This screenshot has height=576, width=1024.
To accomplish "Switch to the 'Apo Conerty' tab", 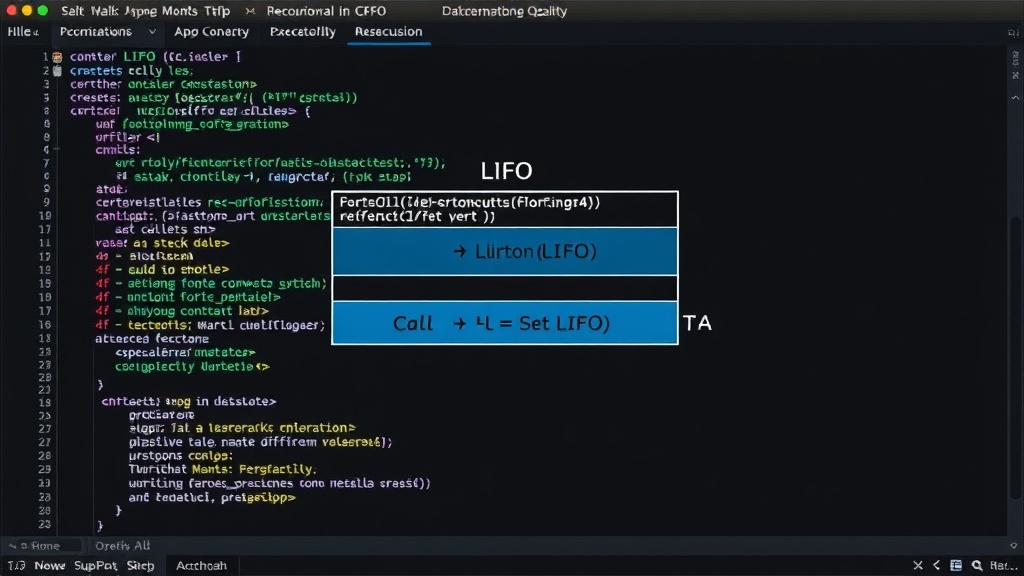I will coord(211,32).
